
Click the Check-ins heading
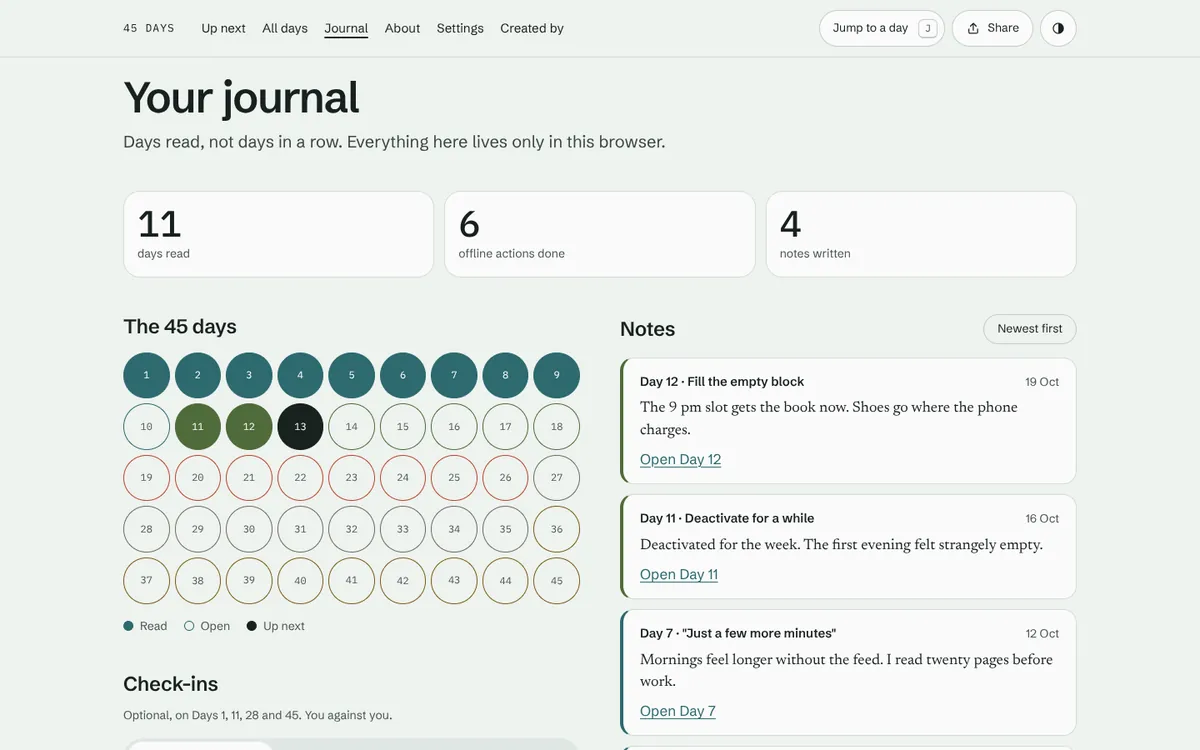click(x=171, y=684)
